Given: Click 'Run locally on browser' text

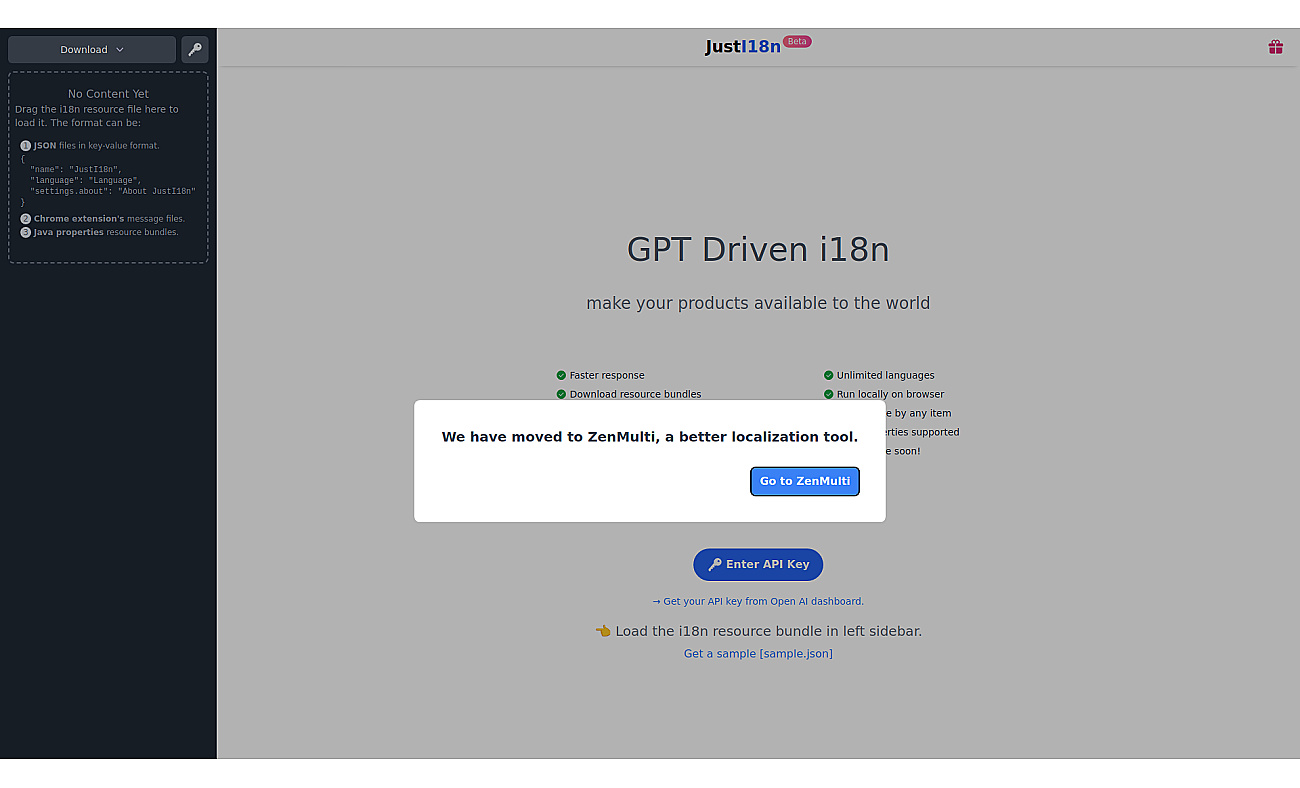Looking at the screenshot, I should click(890, 394).
